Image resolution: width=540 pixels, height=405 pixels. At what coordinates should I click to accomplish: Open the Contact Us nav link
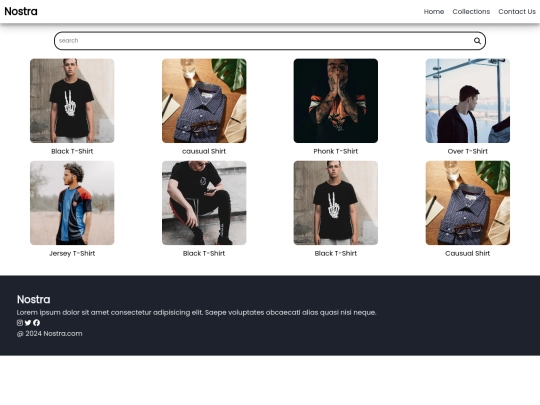517,12
